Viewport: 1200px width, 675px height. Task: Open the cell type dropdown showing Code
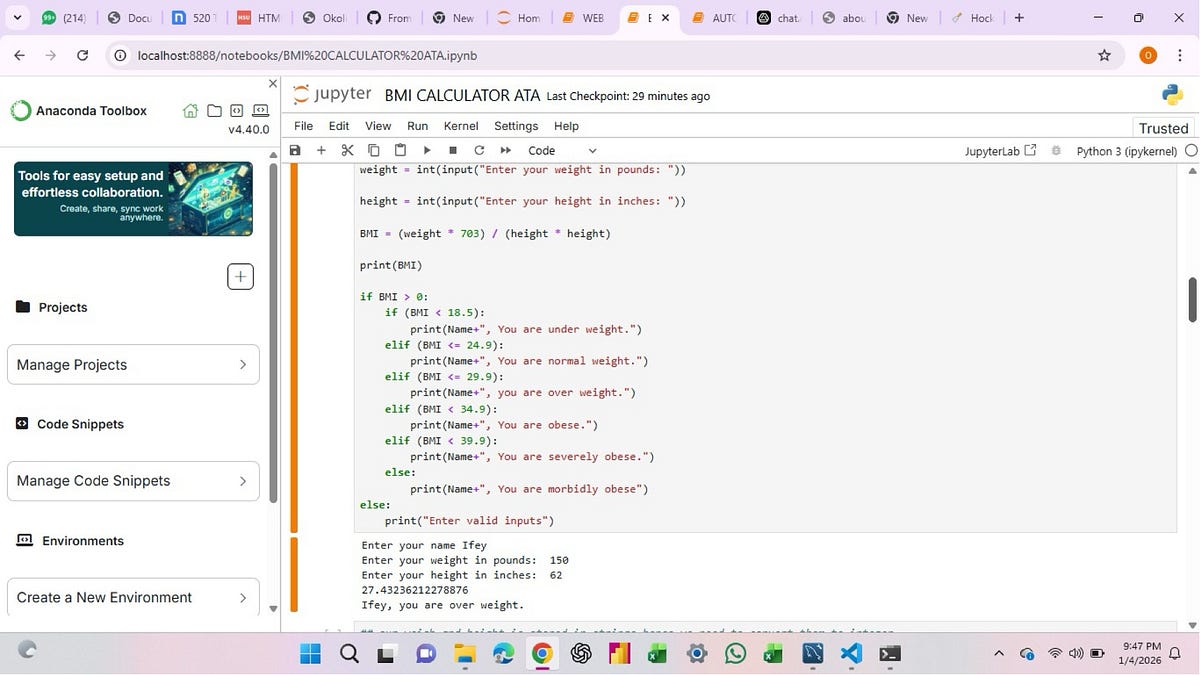(562, 150)
